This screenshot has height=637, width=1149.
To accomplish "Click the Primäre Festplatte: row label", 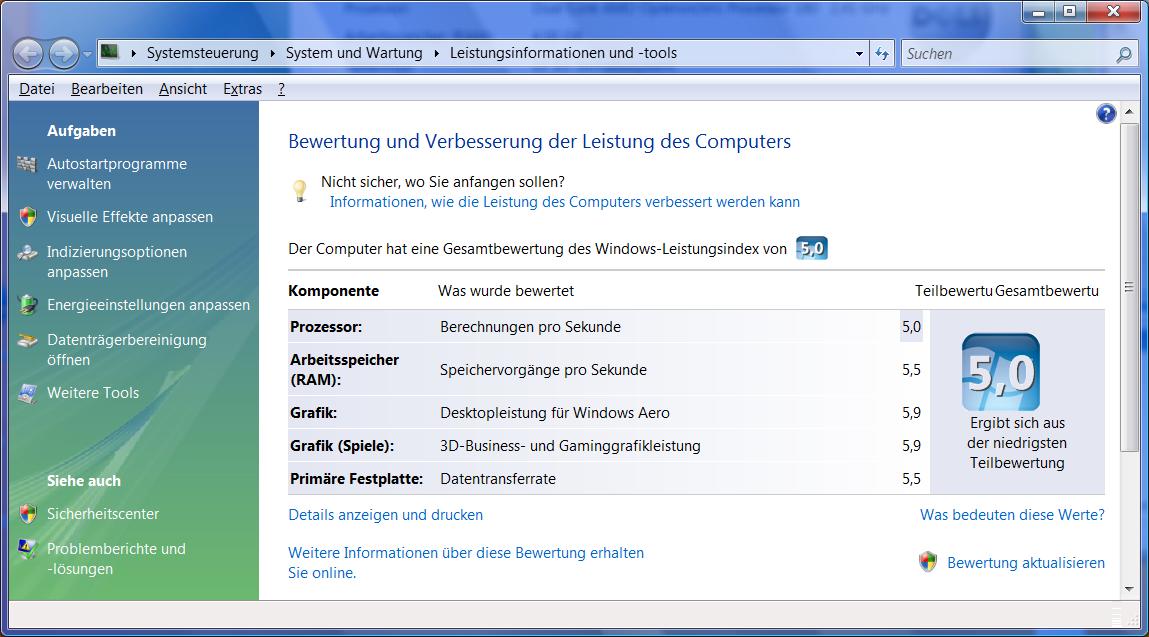I will tap(357, 479).
